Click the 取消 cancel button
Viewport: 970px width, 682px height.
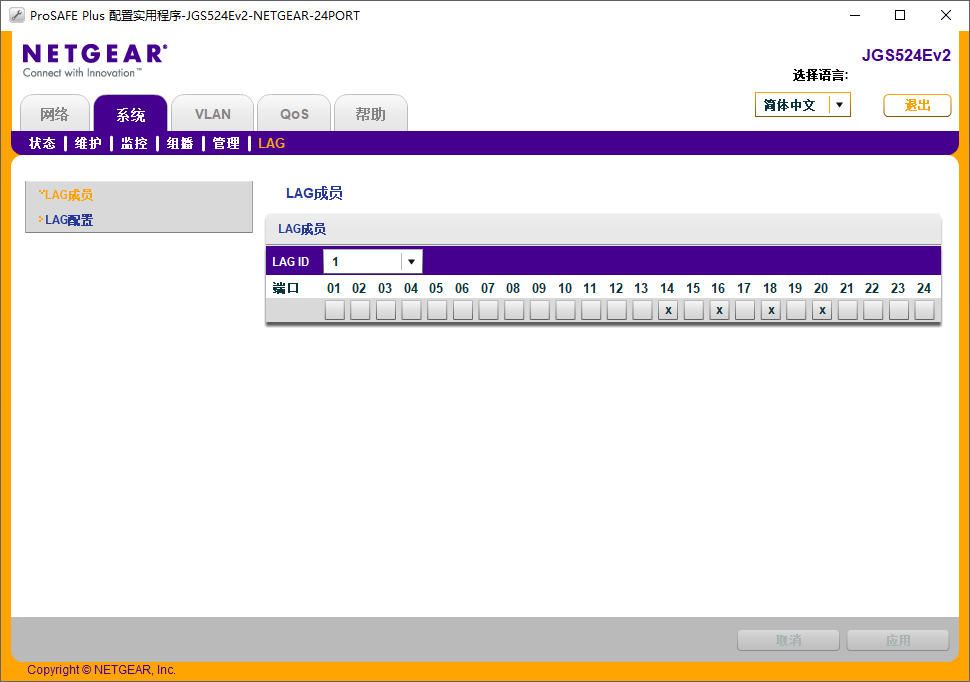tap(789, 640)
